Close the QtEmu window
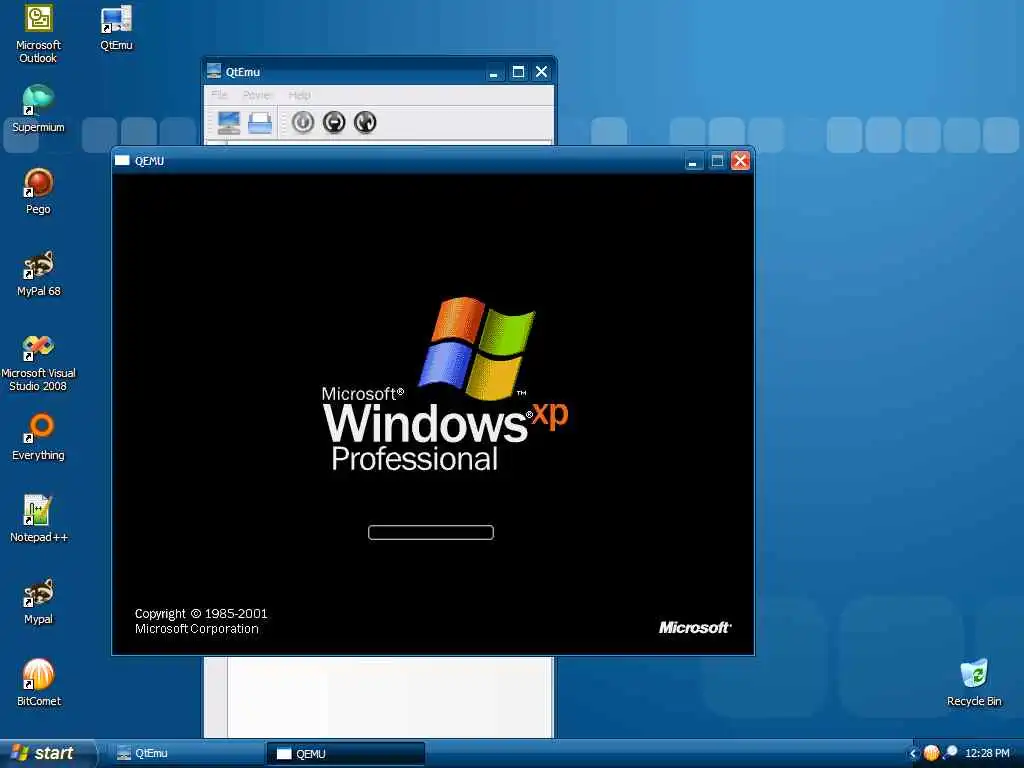1024x768 pixels. tap(541, 72)
